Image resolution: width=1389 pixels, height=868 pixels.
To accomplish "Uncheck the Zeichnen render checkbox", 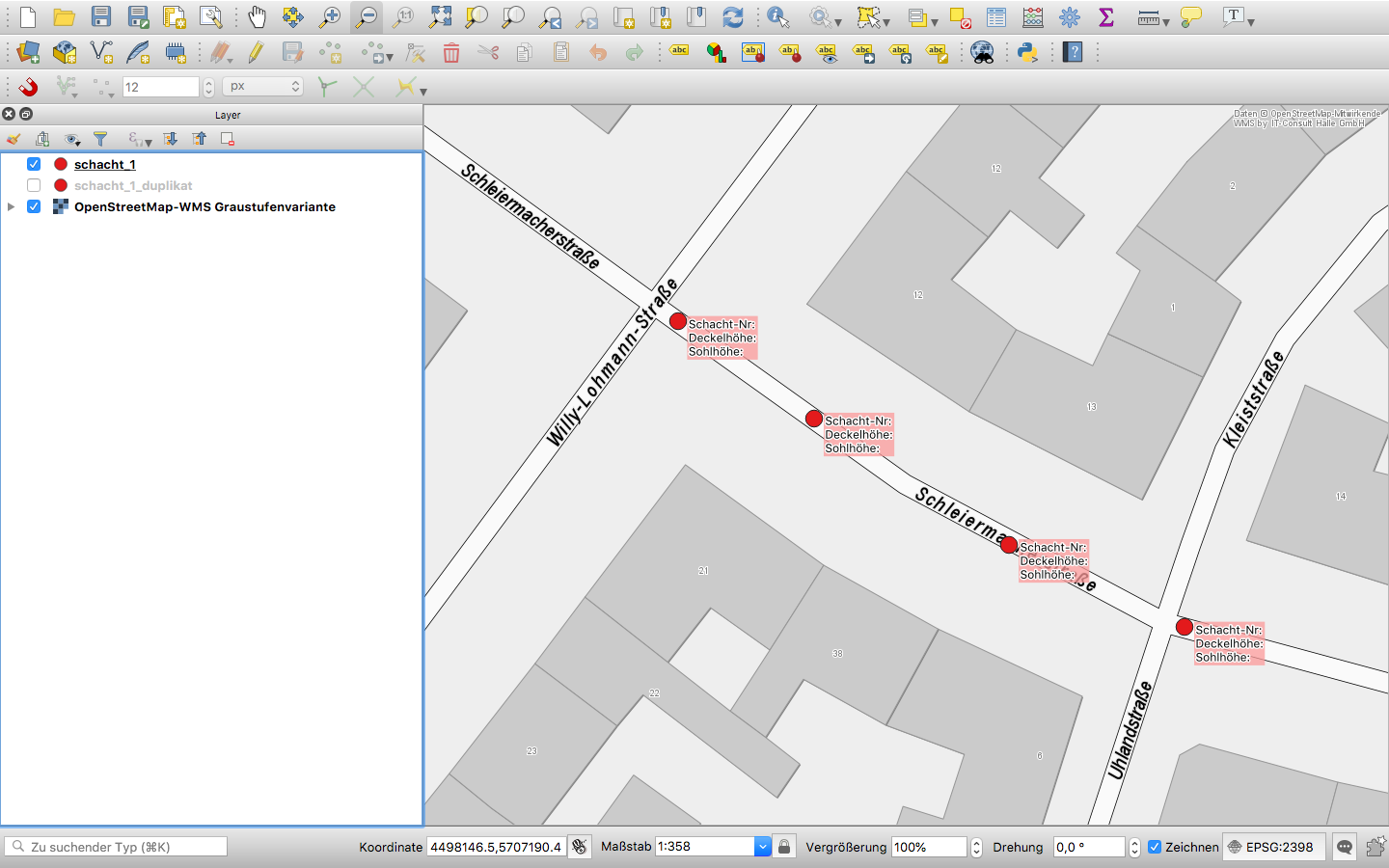I will point(1154,847).
